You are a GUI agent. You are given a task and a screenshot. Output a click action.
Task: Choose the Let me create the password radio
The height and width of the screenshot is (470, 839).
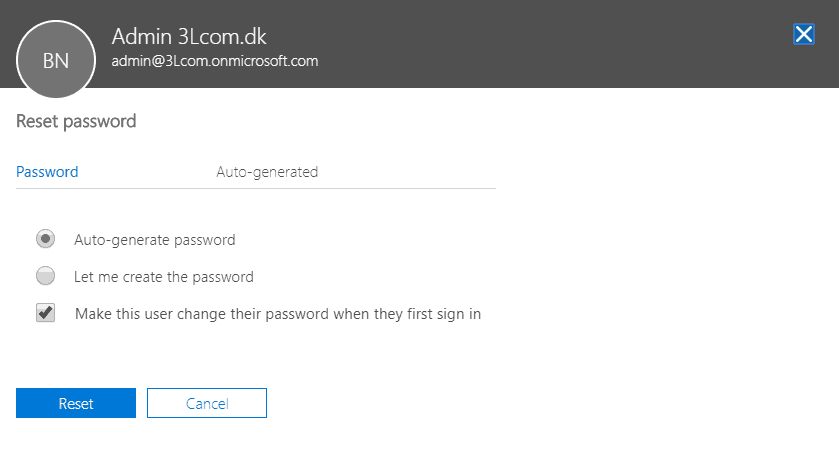(x=45, y=276)
